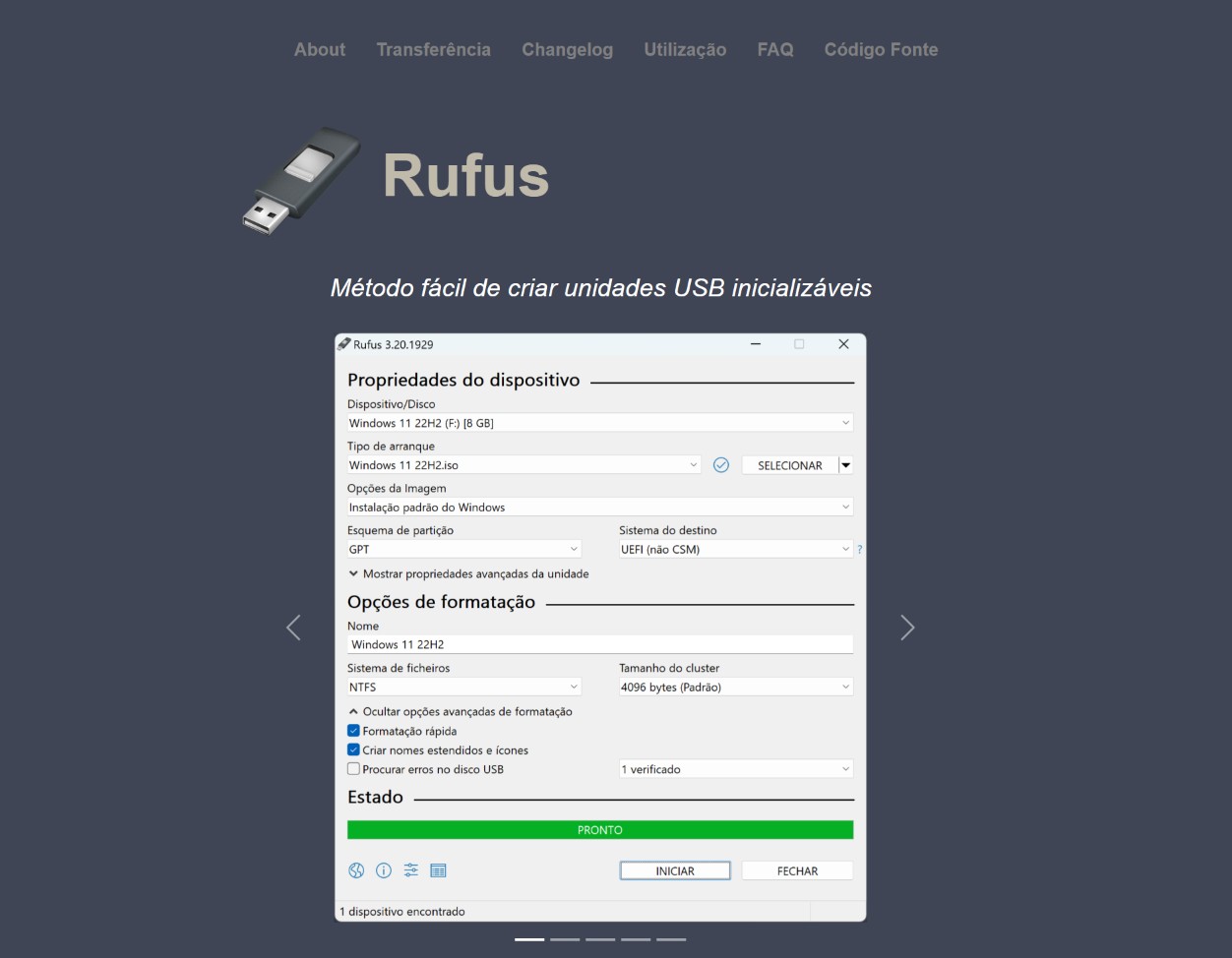Click the 'Rufus 3.20.1929' title text

point(394,344)
